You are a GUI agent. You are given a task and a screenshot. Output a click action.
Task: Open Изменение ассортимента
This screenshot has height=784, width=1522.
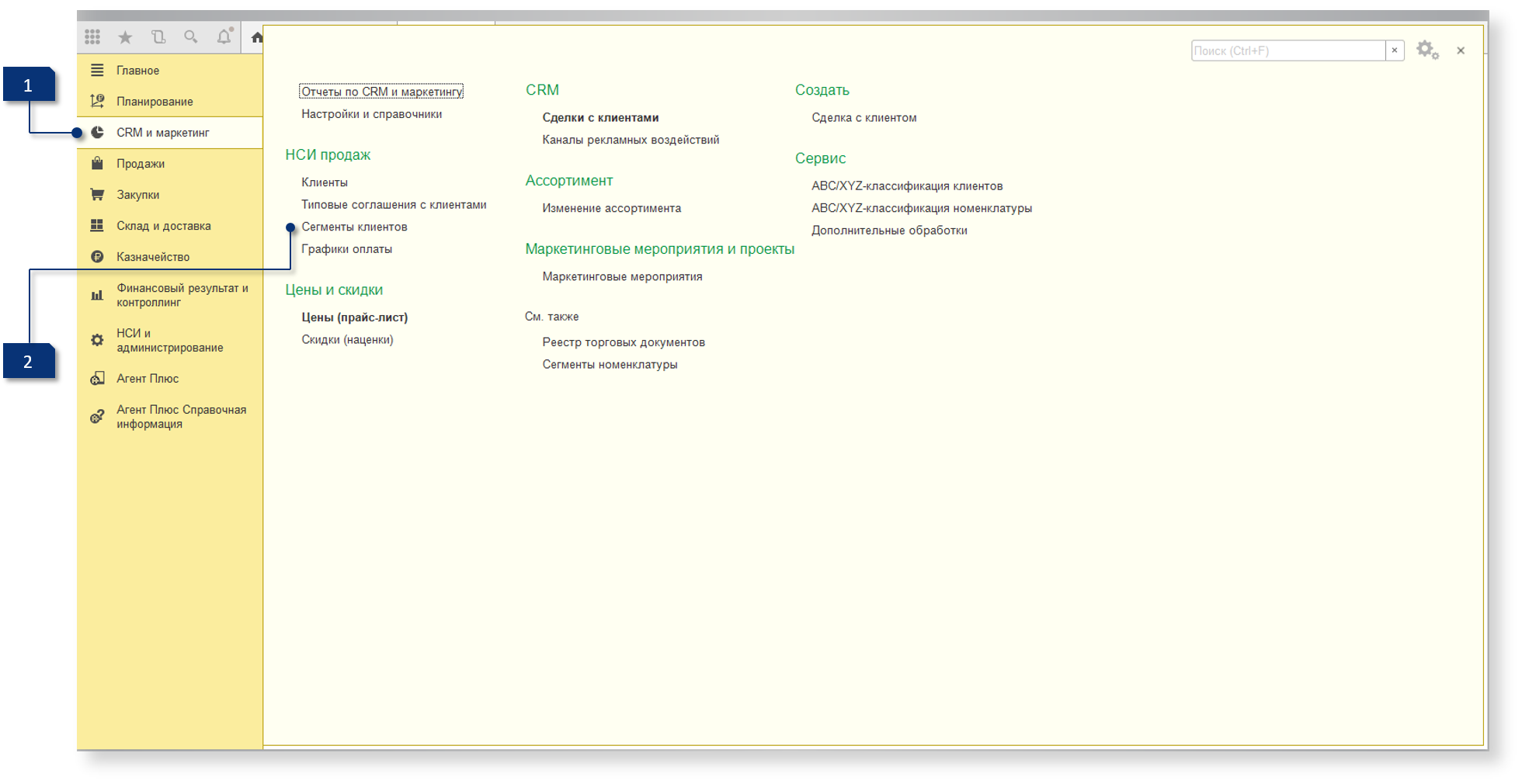point(611,208)
